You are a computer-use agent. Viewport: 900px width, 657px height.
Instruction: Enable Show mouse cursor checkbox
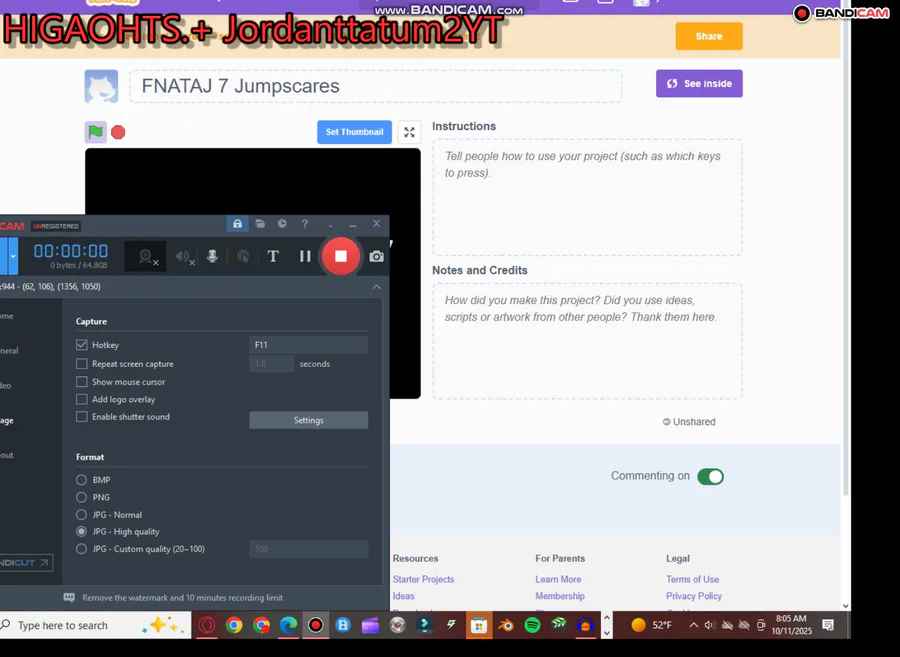click(x=82, y=382)
